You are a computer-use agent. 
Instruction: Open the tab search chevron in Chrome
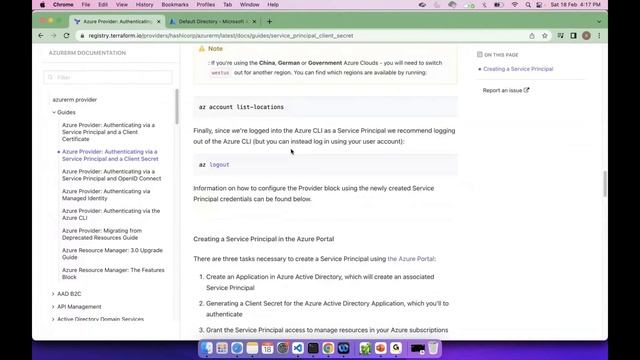tap(599, 22)
